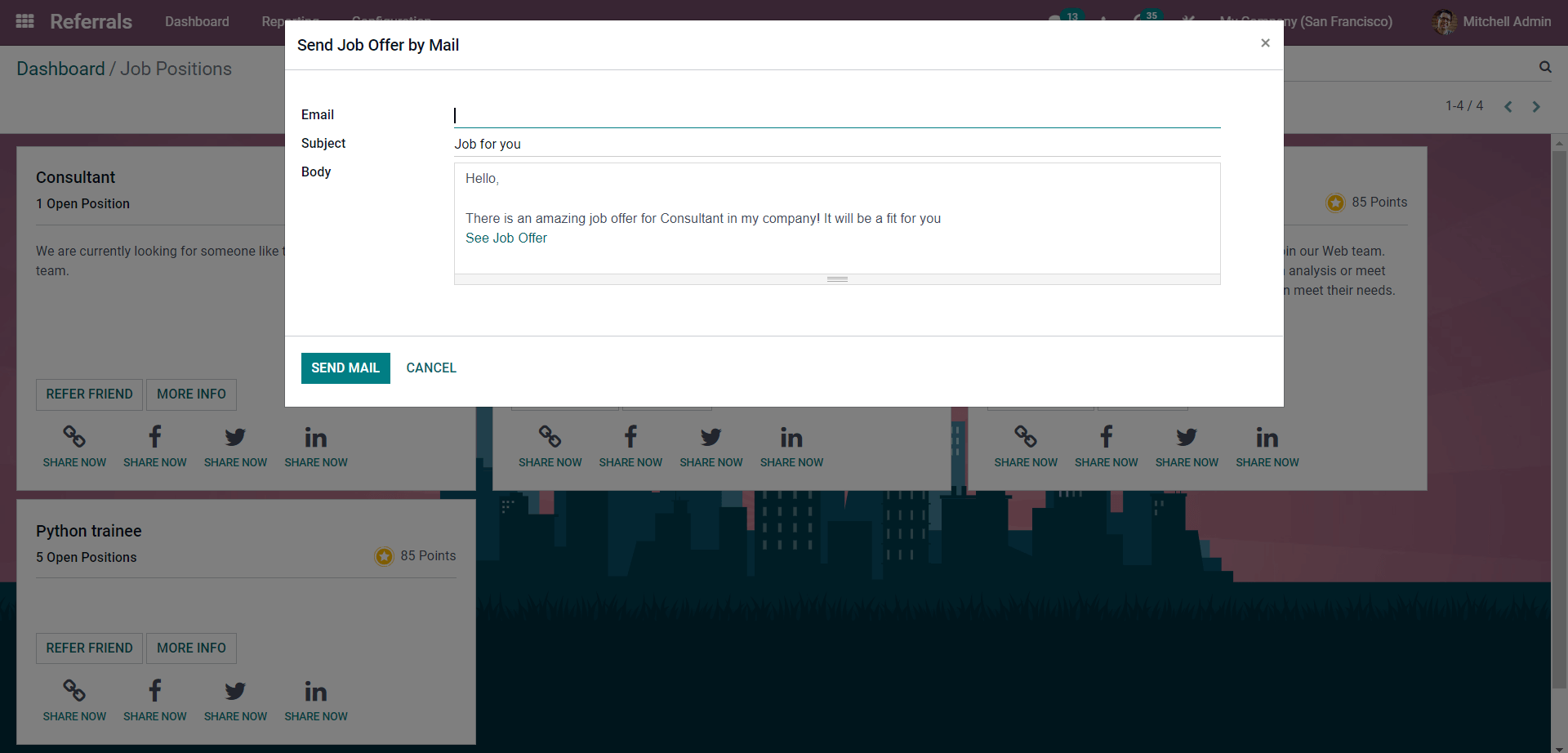Click MORE INFO on Python trainee card

tap(191, 648)
